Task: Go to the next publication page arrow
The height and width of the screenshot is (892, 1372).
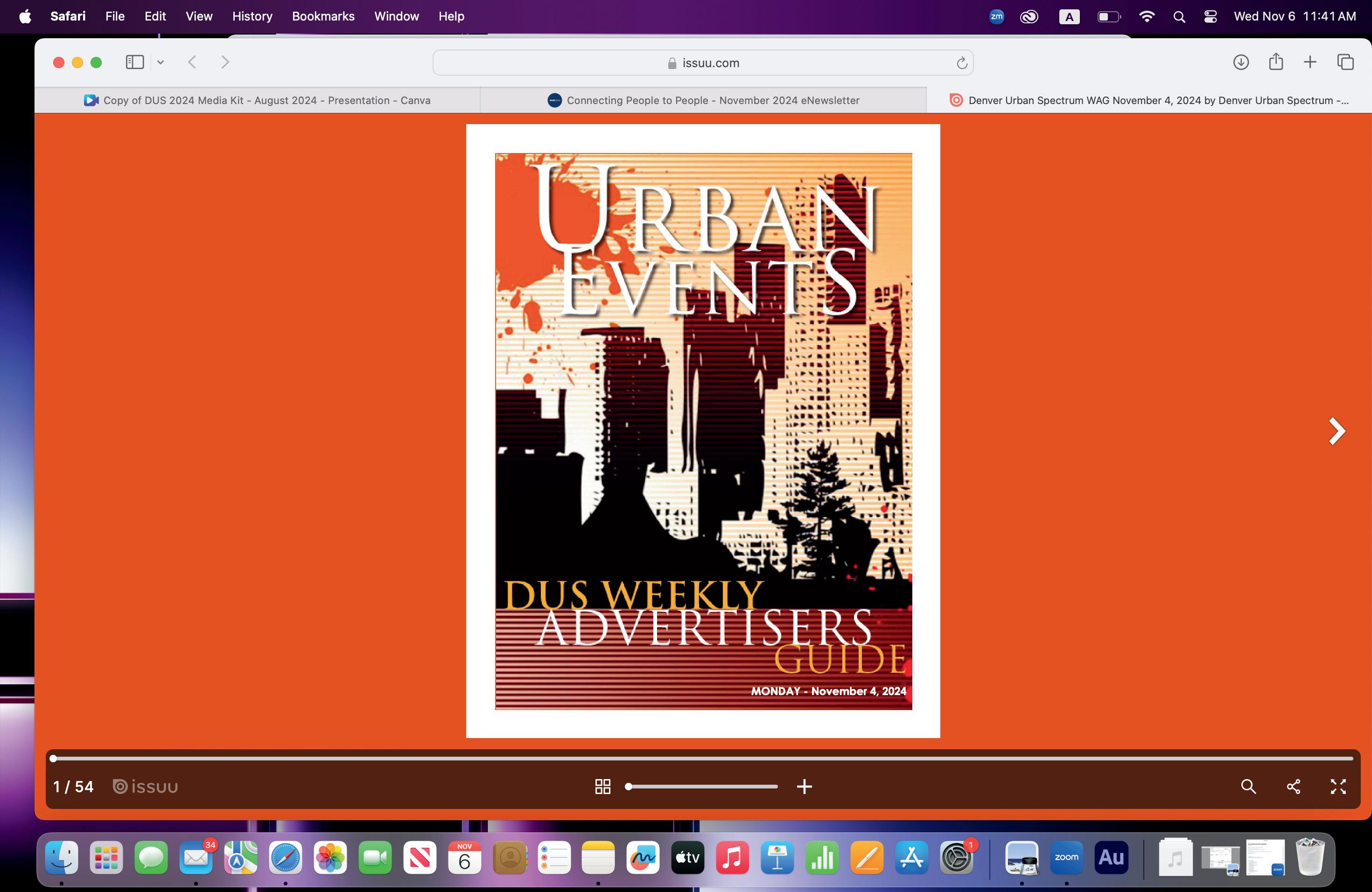Action: 1336,431
